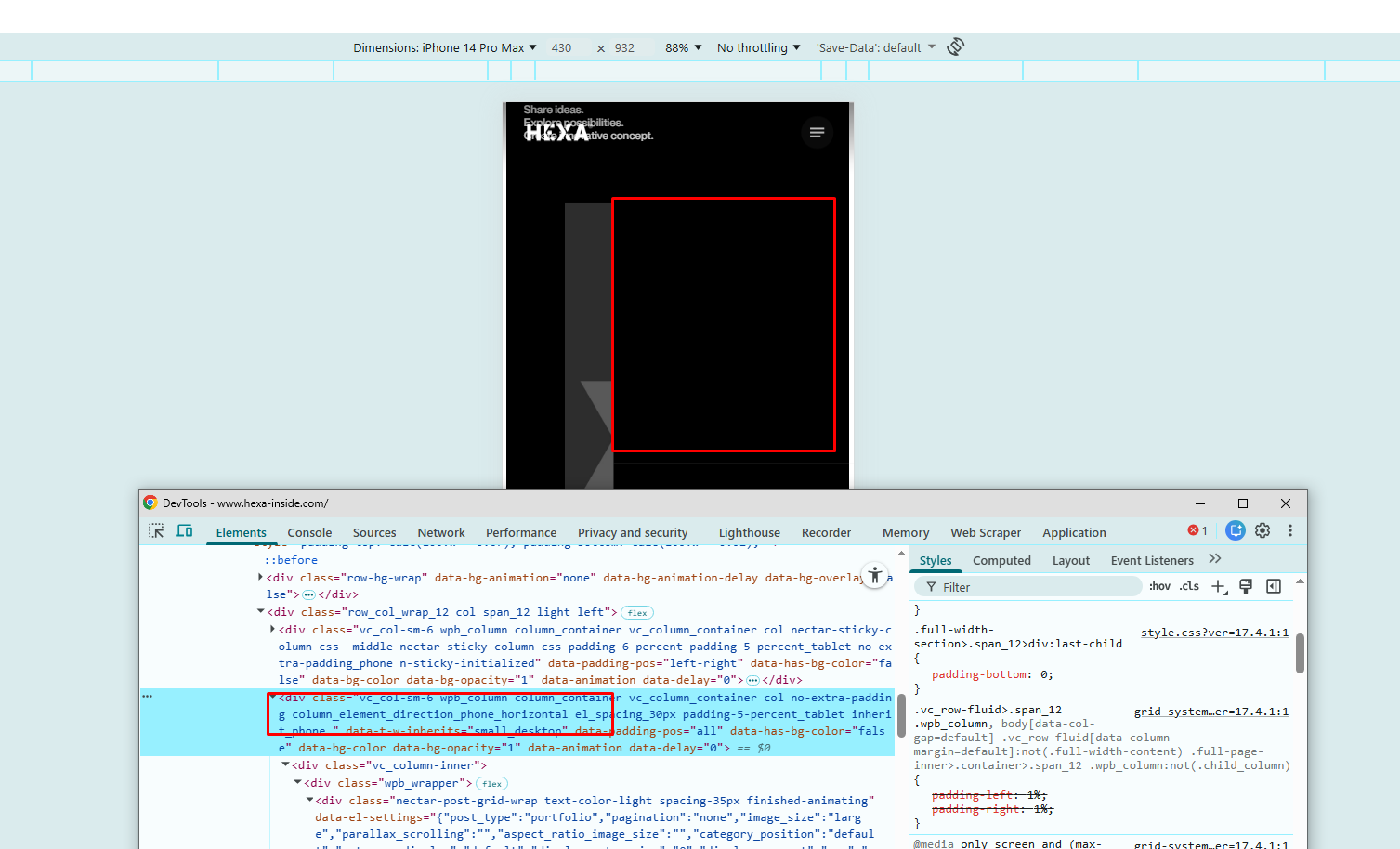Toggle the computed styles sidebar icon

(x=1274, y=586)
